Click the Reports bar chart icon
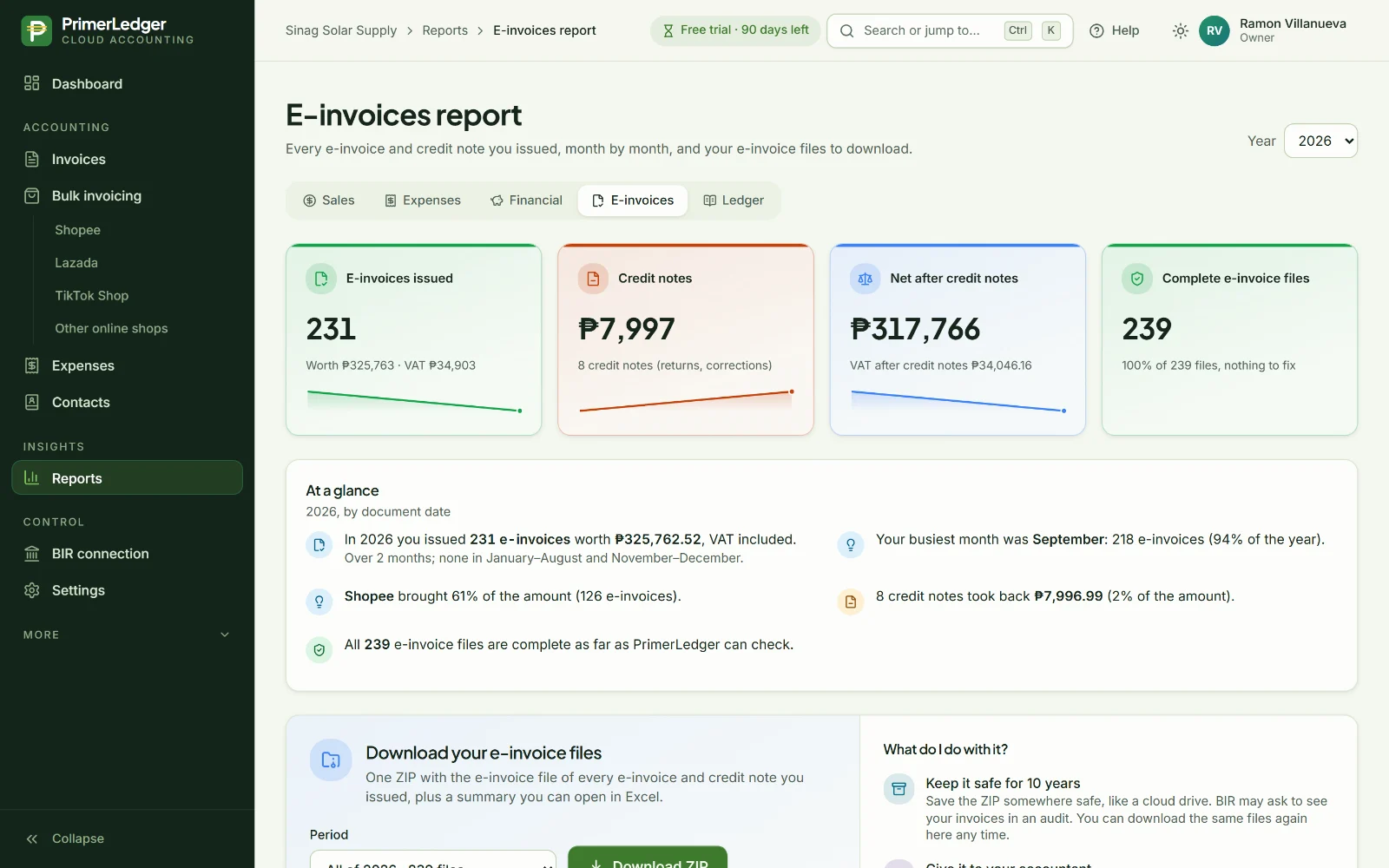 pos(32,477)
